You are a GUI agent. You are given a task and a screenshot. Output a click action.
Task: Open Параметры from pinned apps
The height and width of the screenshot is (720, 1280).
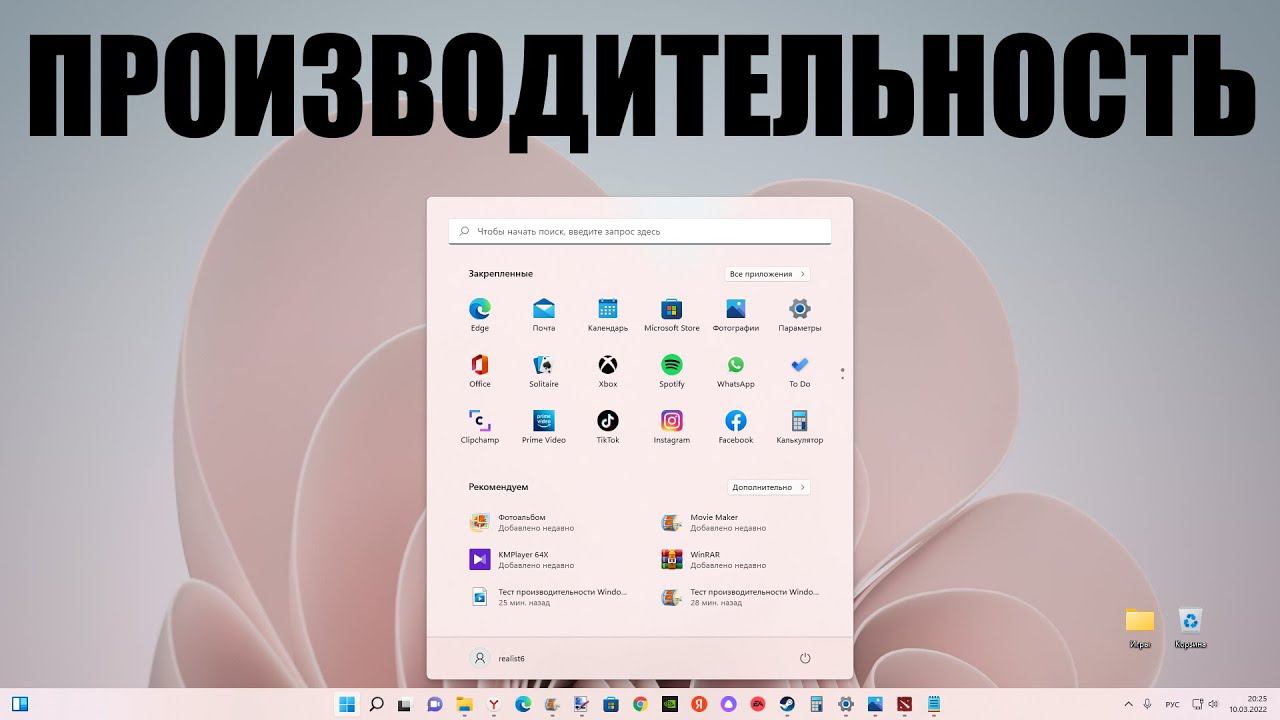[x=800, y=314]
